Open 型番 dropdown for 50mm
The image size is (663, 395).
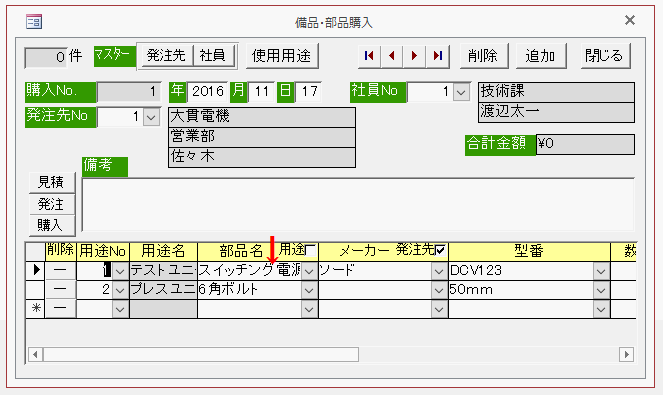point(601,290)
